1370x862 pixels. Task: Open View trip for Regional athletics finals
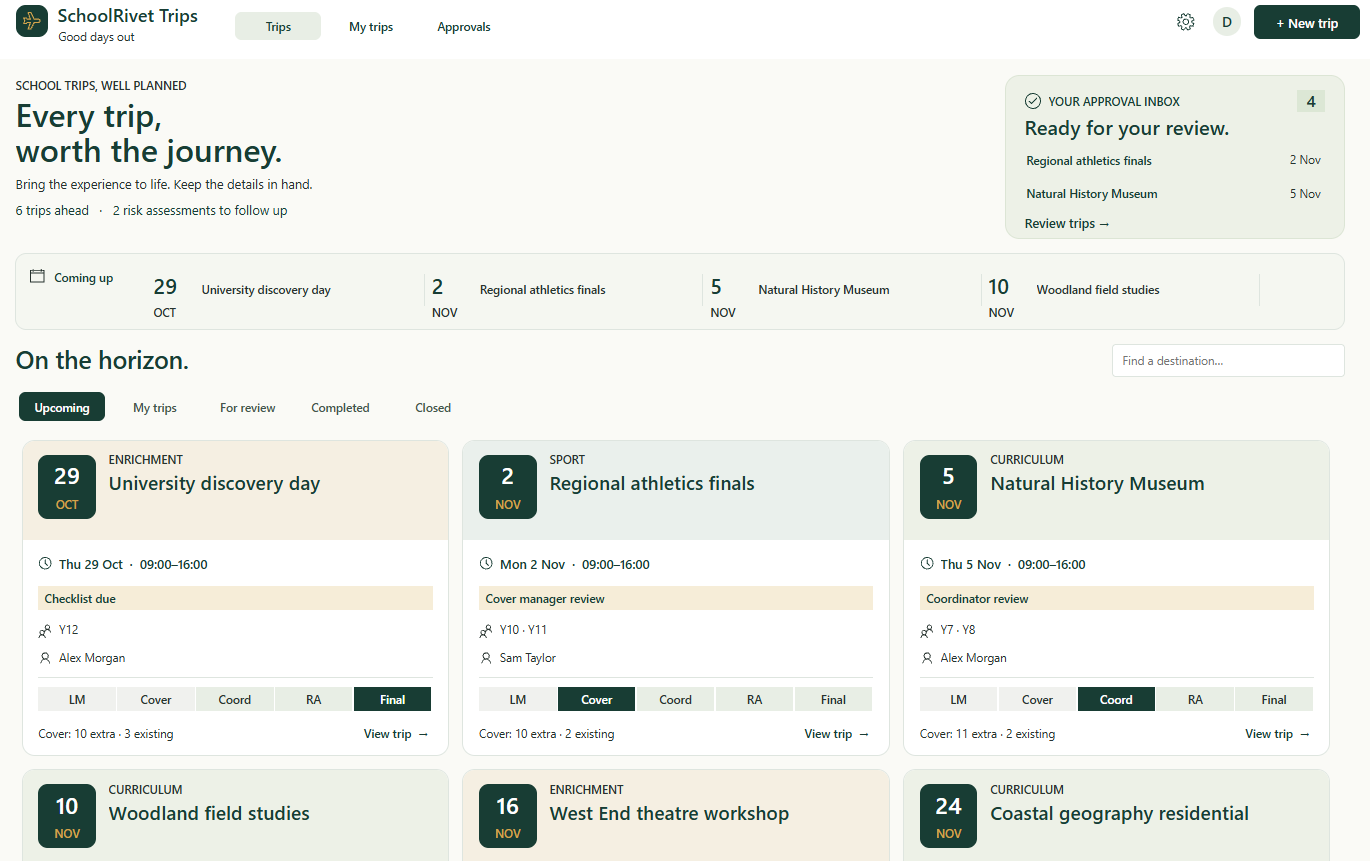click(837, 734)
